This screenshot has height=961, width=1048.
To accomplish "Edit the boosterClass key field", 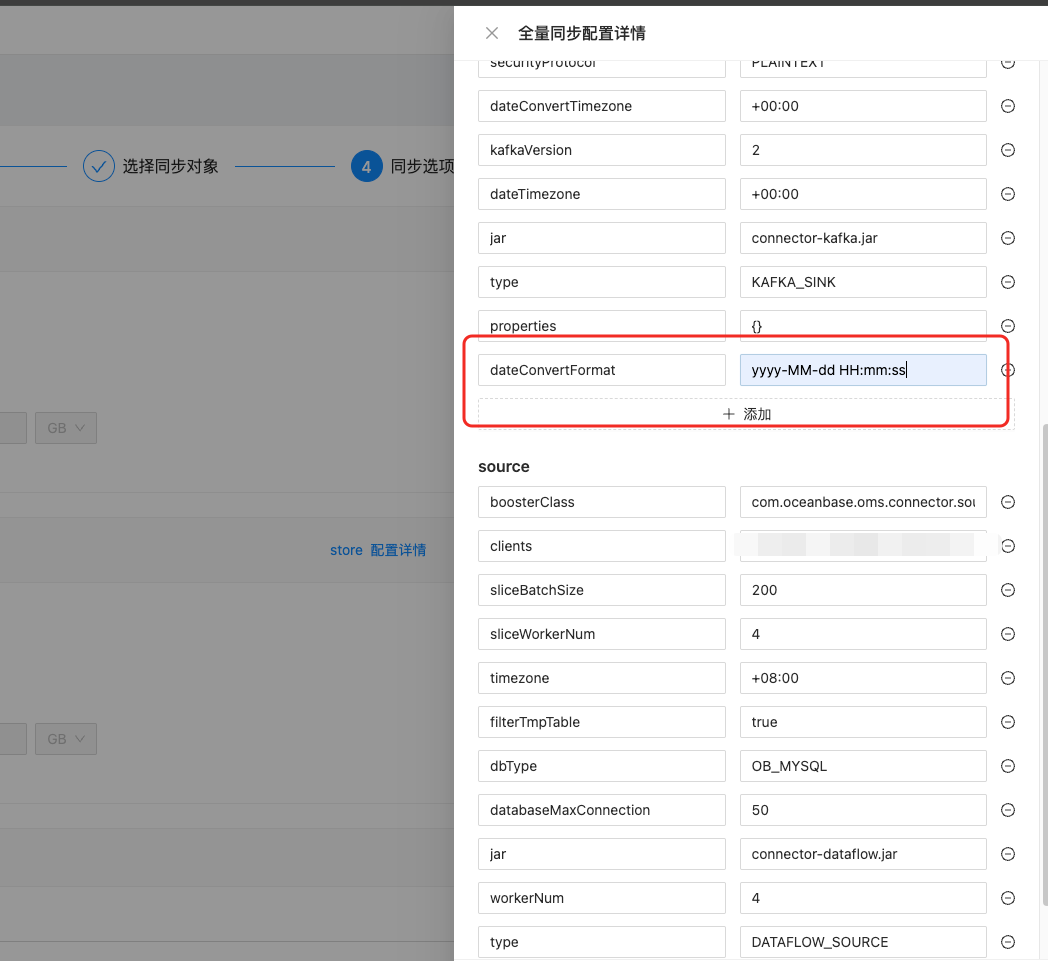I will click(602, 502).
